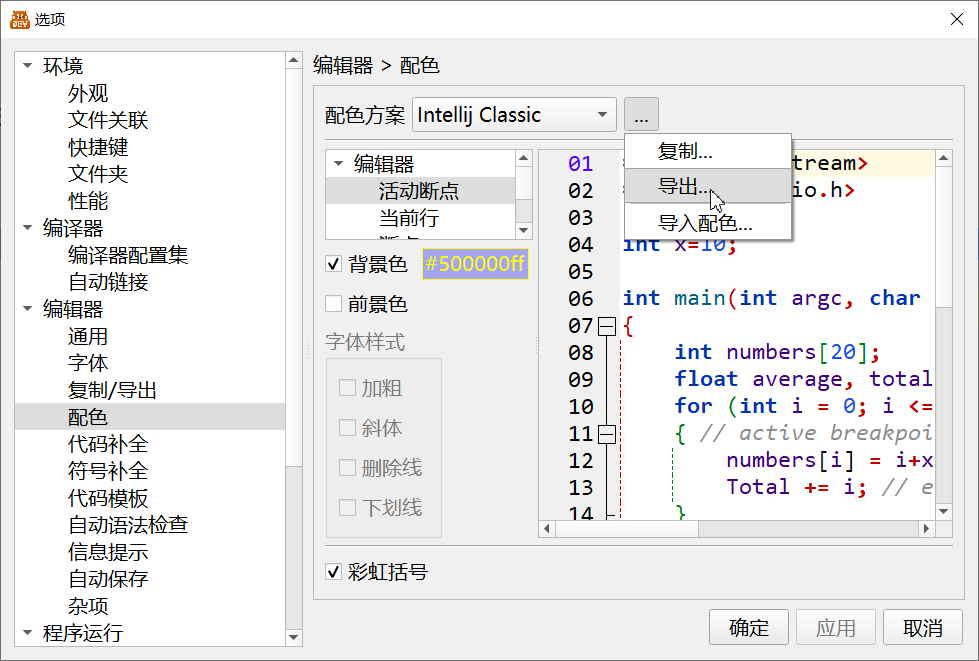Viewport: 979px width, 661px height.
Task: Click the Dev-C++ app icon in title bar
Action: tap(20, 19)
